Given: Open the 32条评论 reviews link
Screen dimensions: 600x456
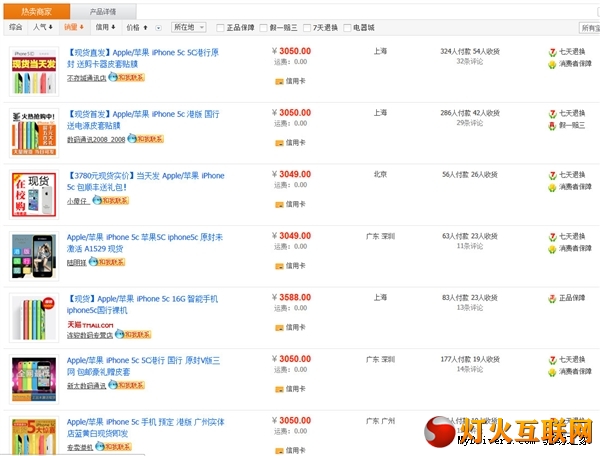Looking at the screenshot, I should point(470,61).
